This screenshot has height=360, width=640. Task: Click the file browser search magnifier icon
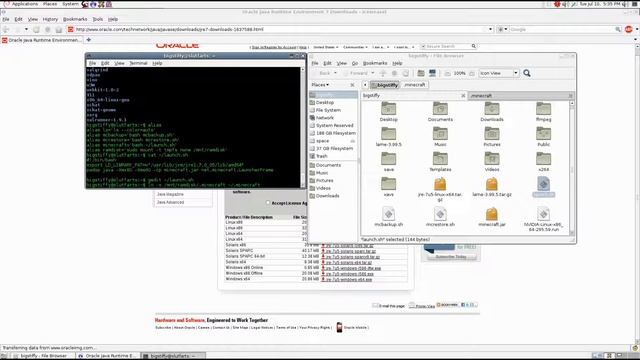(x=527, y=73)
